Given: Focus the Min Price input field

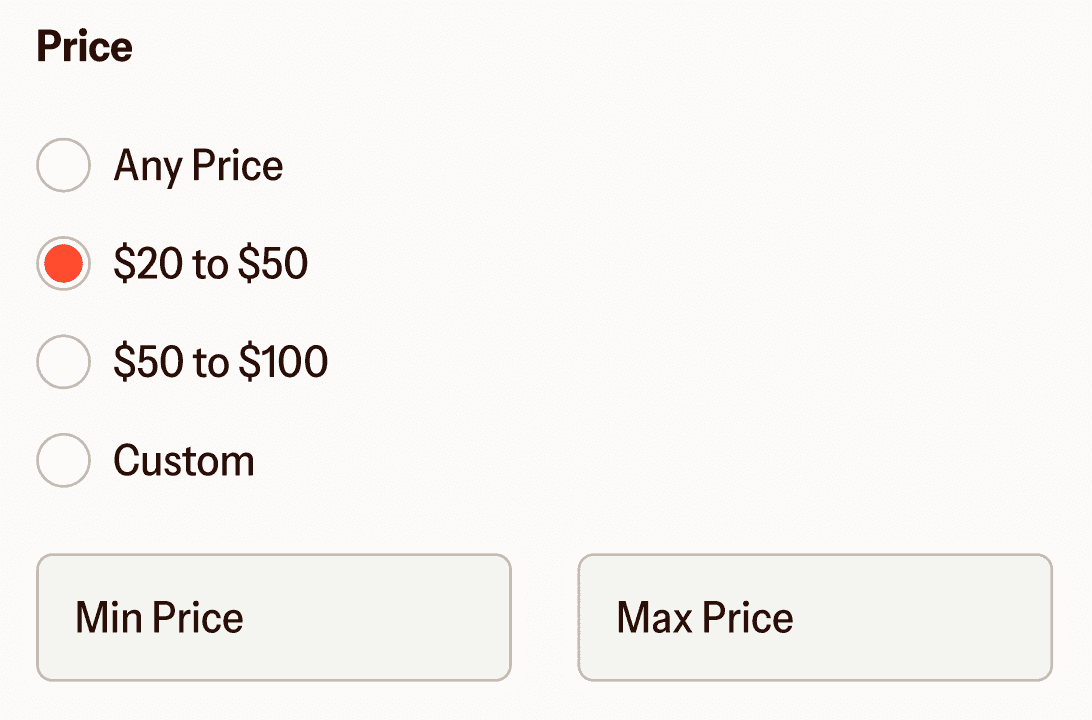Looking at the screenshot, I should [x=274, y=618].
